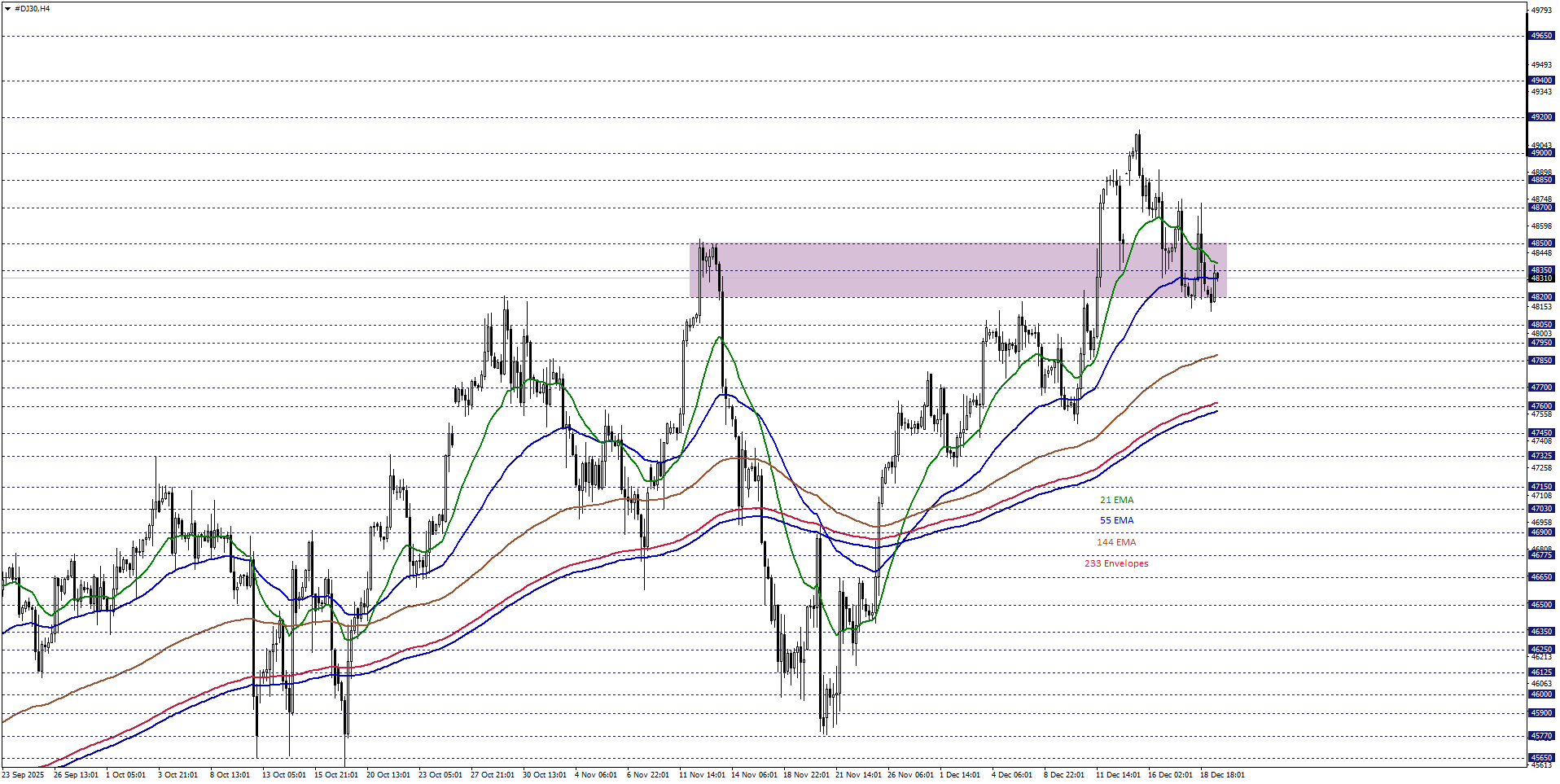Click the 21 Nov 14:01 time label
The width and height of the screenshot is (1560, 784).
pyautogui.click(x=858, y=775)
